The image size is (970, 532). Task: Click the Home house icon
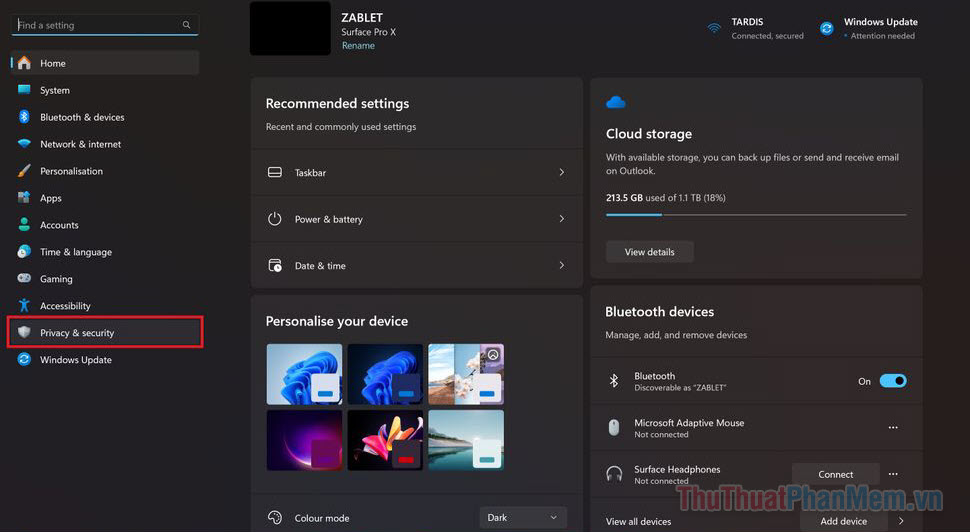[24, 63]
